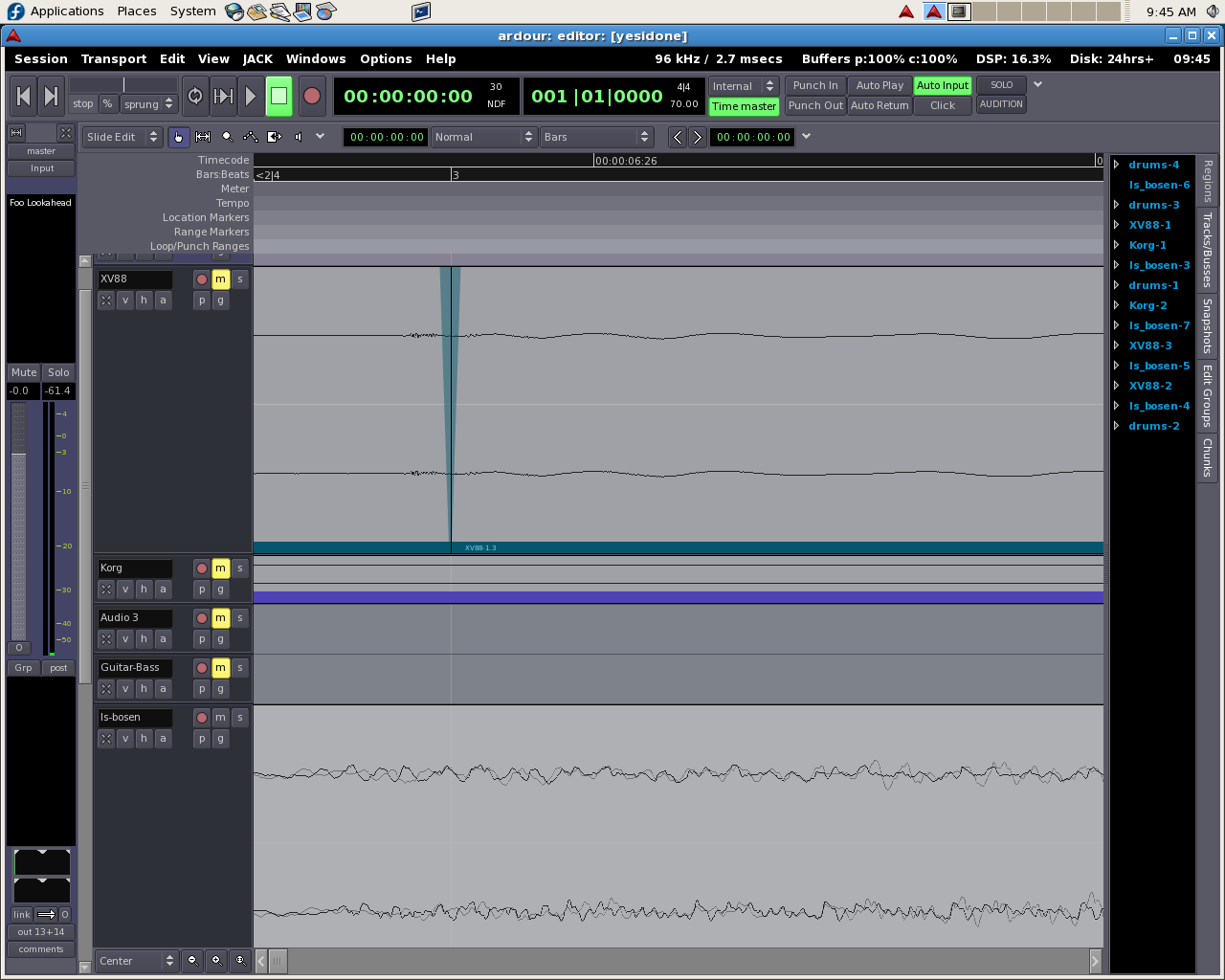Switch to the Snapshots tab
This screenshot has height=980, width=1225.
tap(1207, 326)
